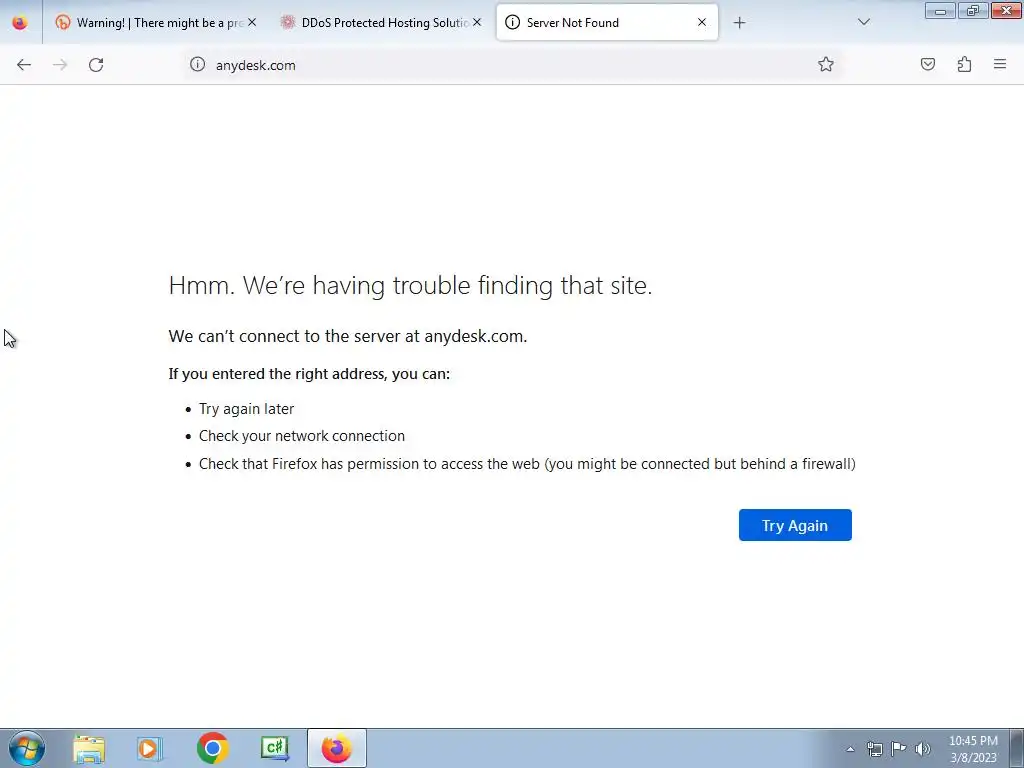Open the Action Center flag icon
This screenshot has height=768, width=1024.
pyautogui.click(x=899, y=749)
